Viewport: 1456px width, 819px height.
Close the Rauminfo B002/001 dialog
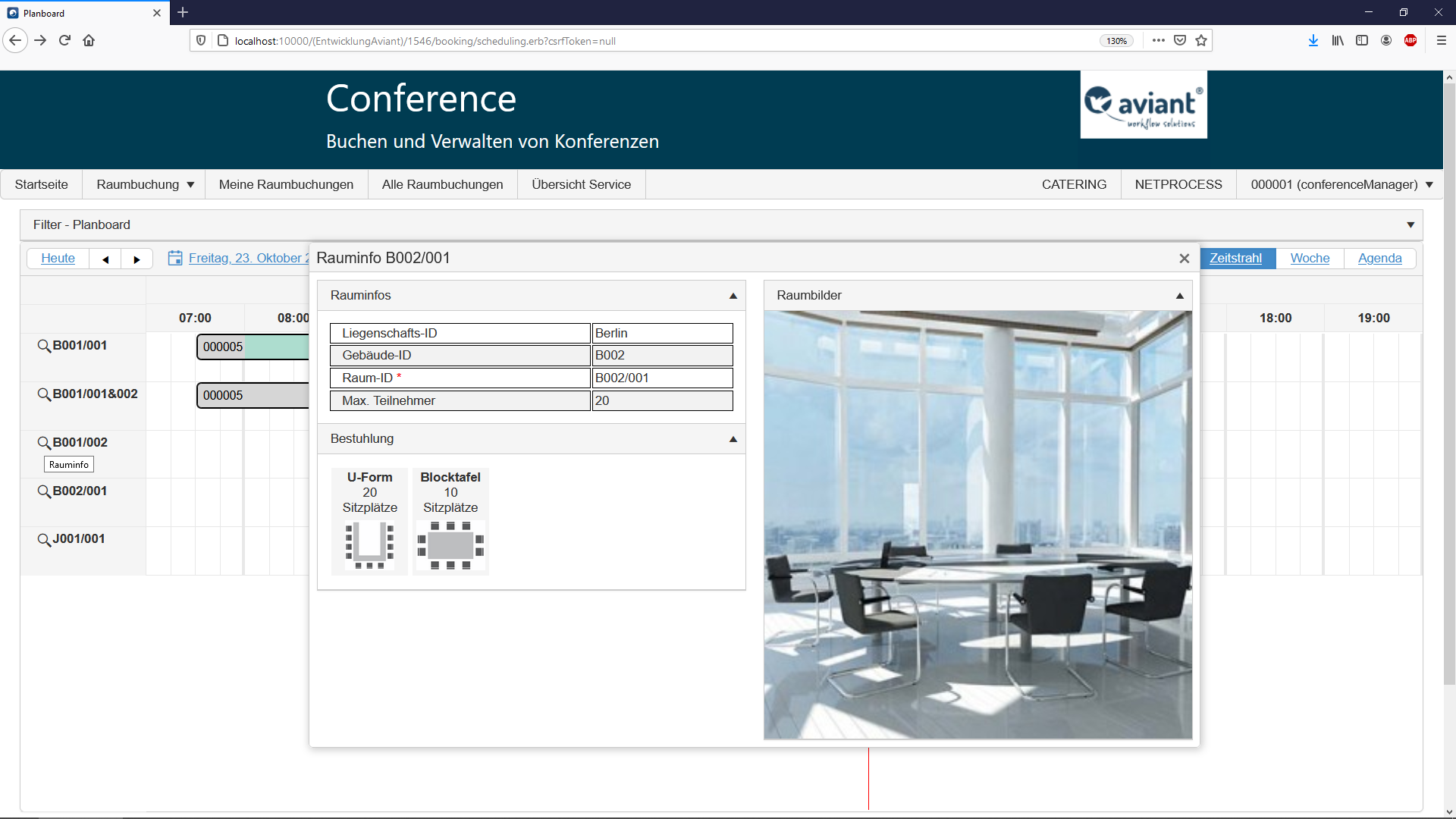pyautogui.click(x=1184, y=259)
